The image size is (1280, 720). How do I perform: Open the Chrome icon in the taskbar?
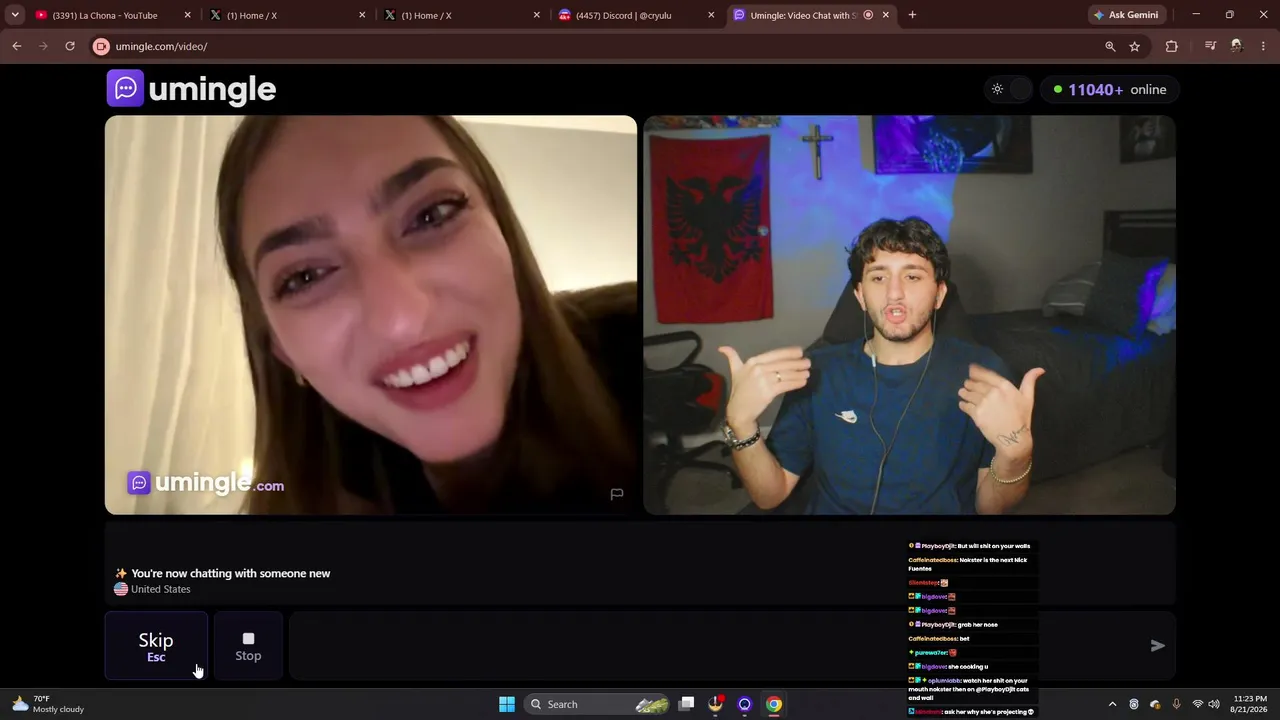[774, 704]
